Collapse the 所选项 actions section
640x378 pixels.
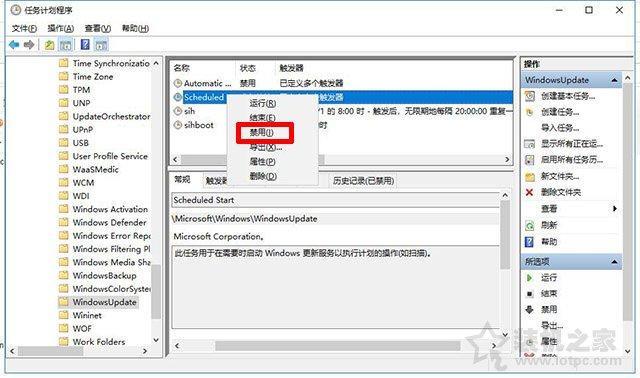614,262
